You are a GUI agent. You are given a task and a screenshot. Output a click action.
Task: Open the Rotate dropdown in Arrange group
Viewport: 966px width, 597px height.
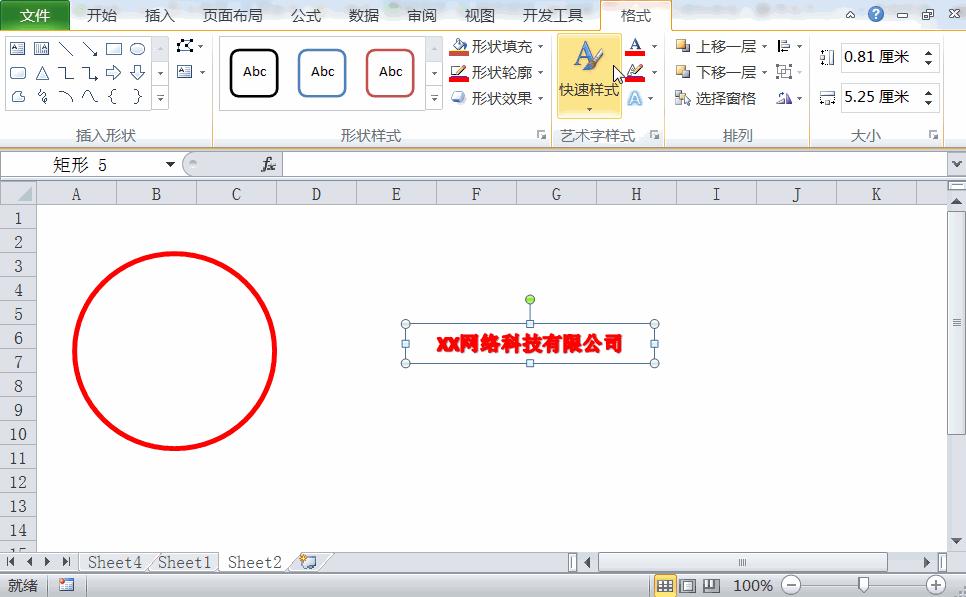coord(790,96)
